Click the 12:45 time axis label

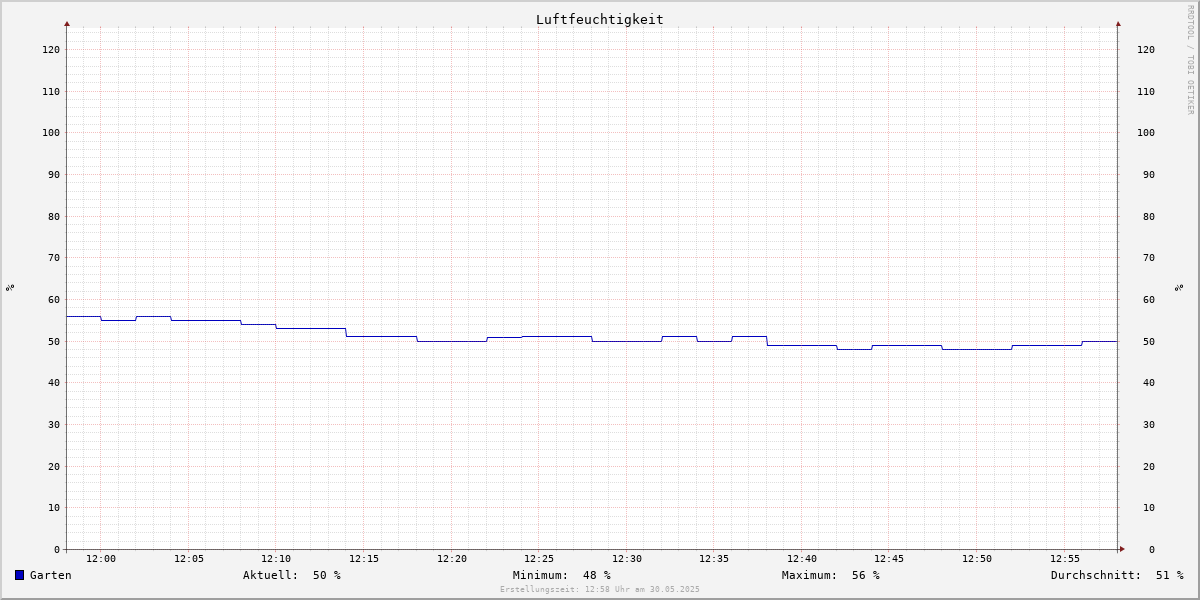890,558
